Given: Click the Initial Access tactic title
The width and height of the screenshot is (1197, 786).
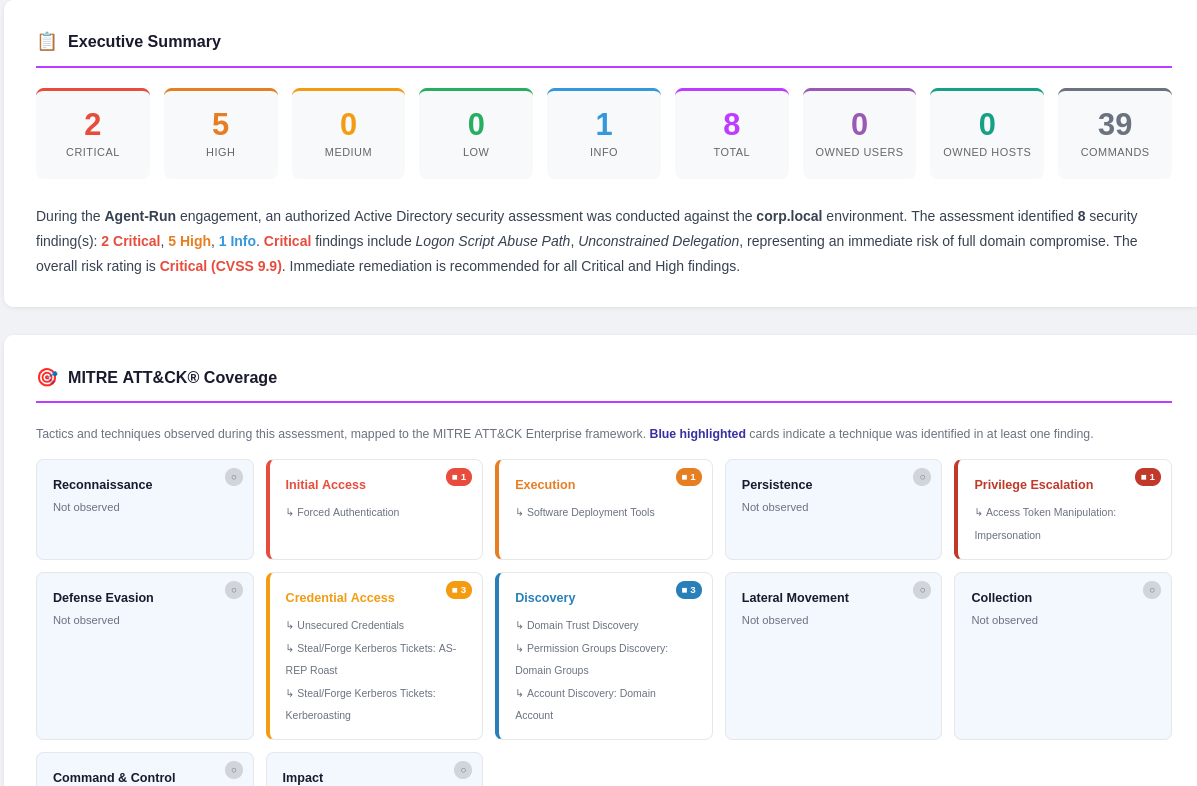Looking at the screenshot, I should pyautogui.click(x=325, y=485).
